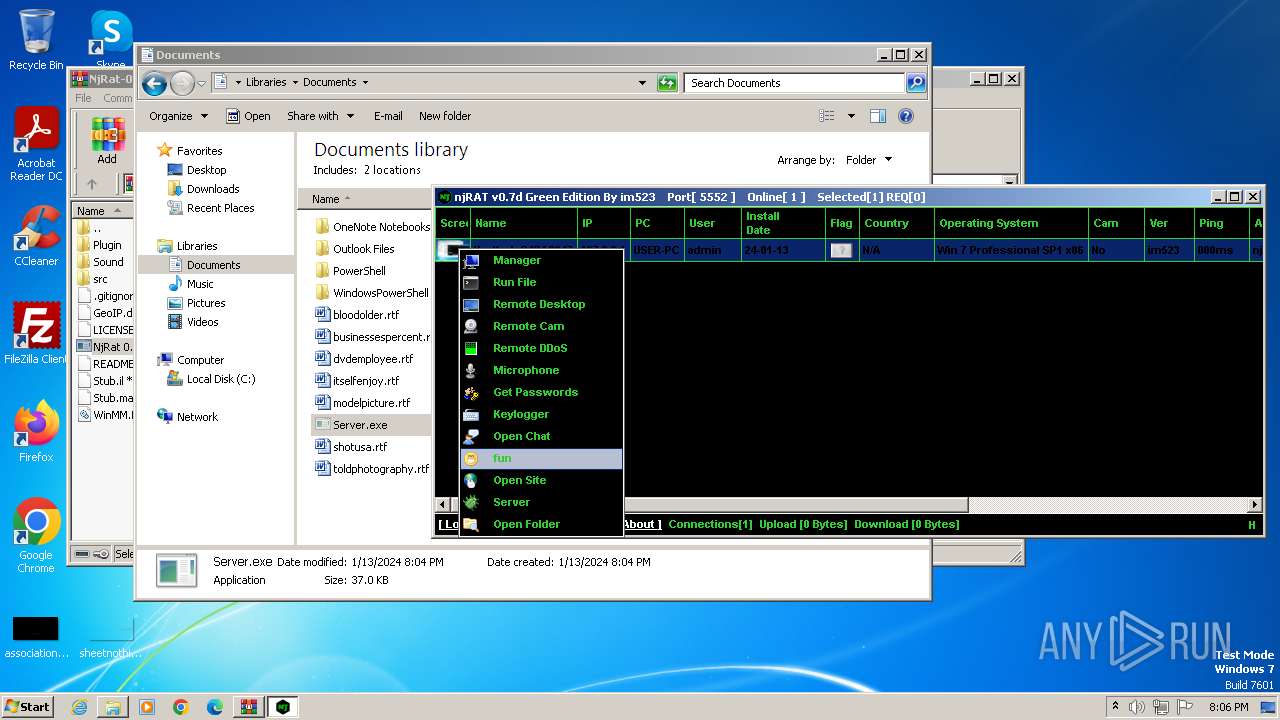Expand the Libraries breadcrumb arrow

[295, 83]
